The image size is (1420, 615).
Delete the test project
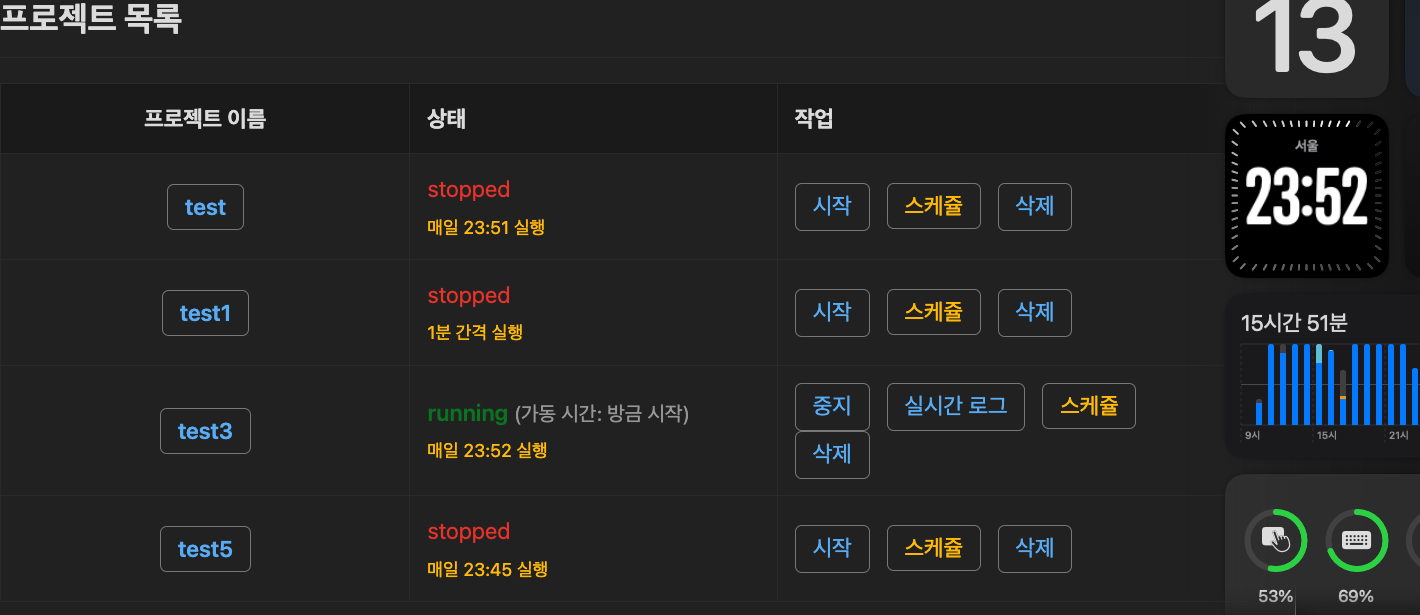1035,207
